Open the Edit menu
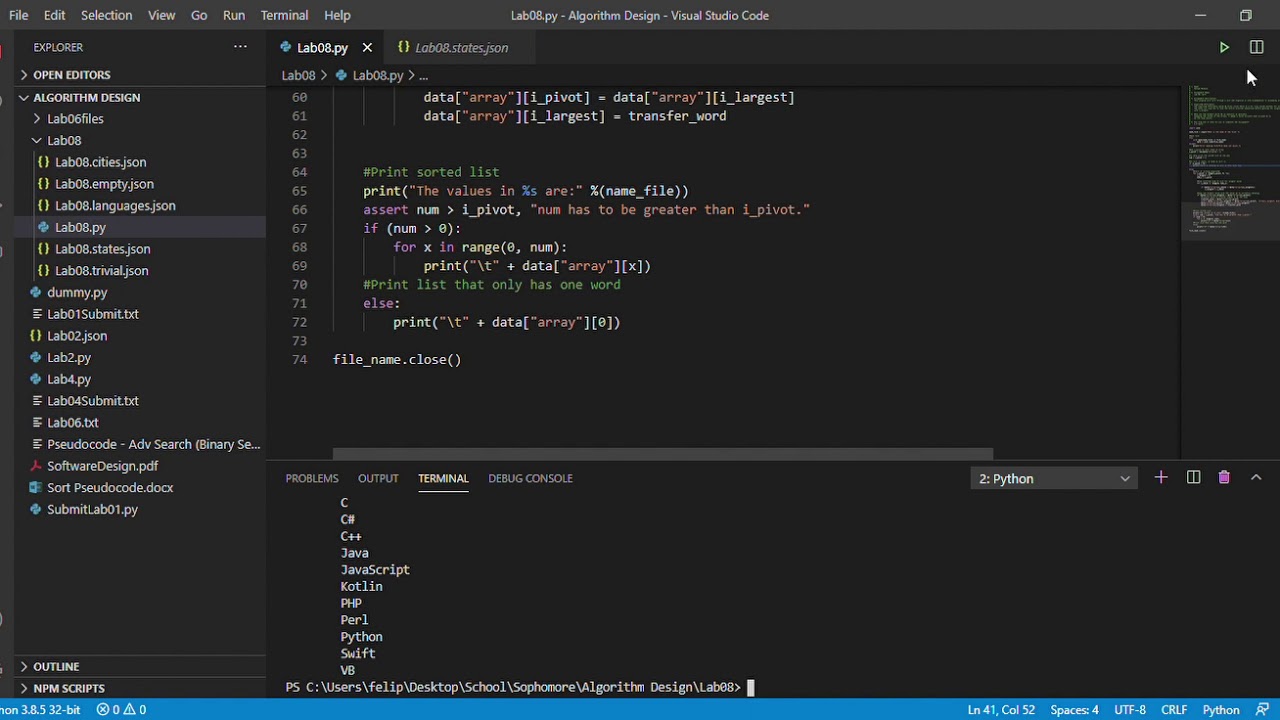The image size is (1280, 720). (55, 15)
